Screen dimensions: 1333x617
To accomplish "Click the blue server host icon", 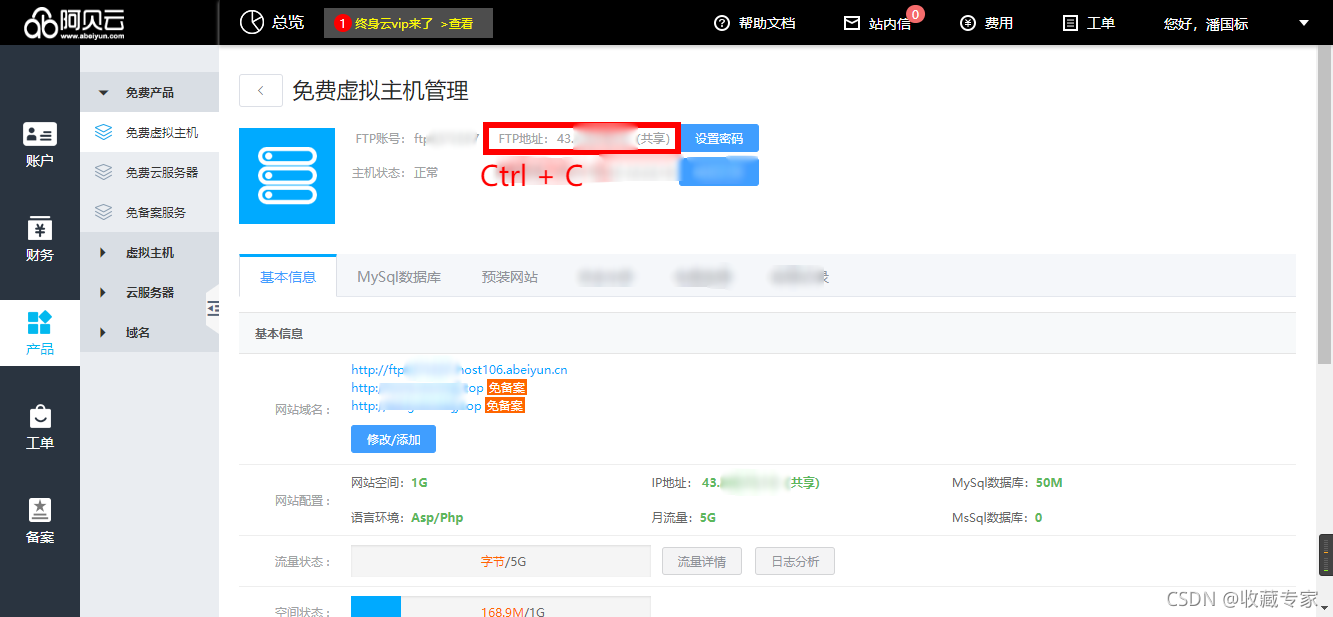I will click(x=287, y=175).
